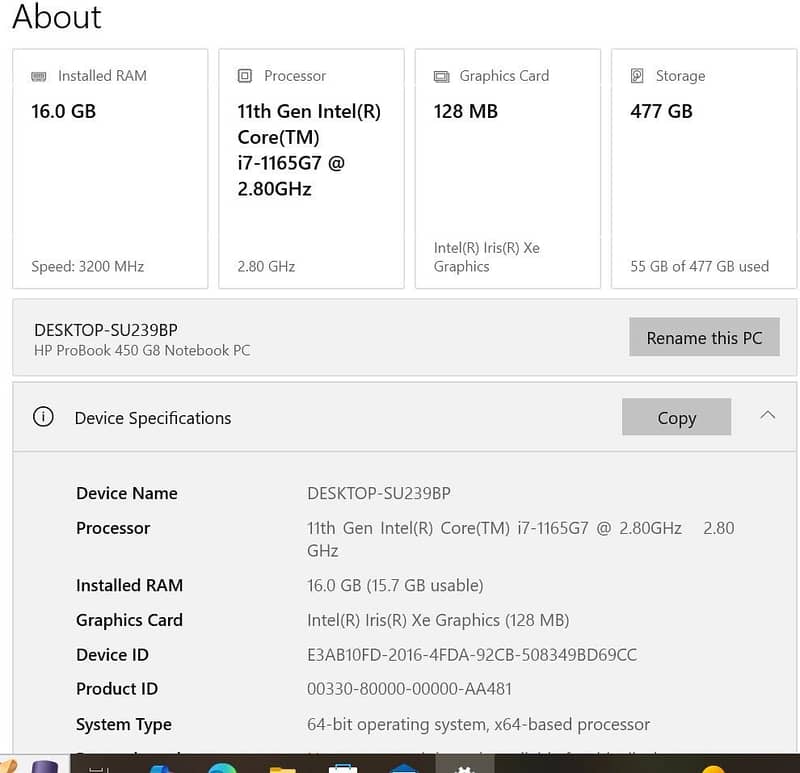Click the 55 GB of 477 GB used text

(x=699, y=266)
